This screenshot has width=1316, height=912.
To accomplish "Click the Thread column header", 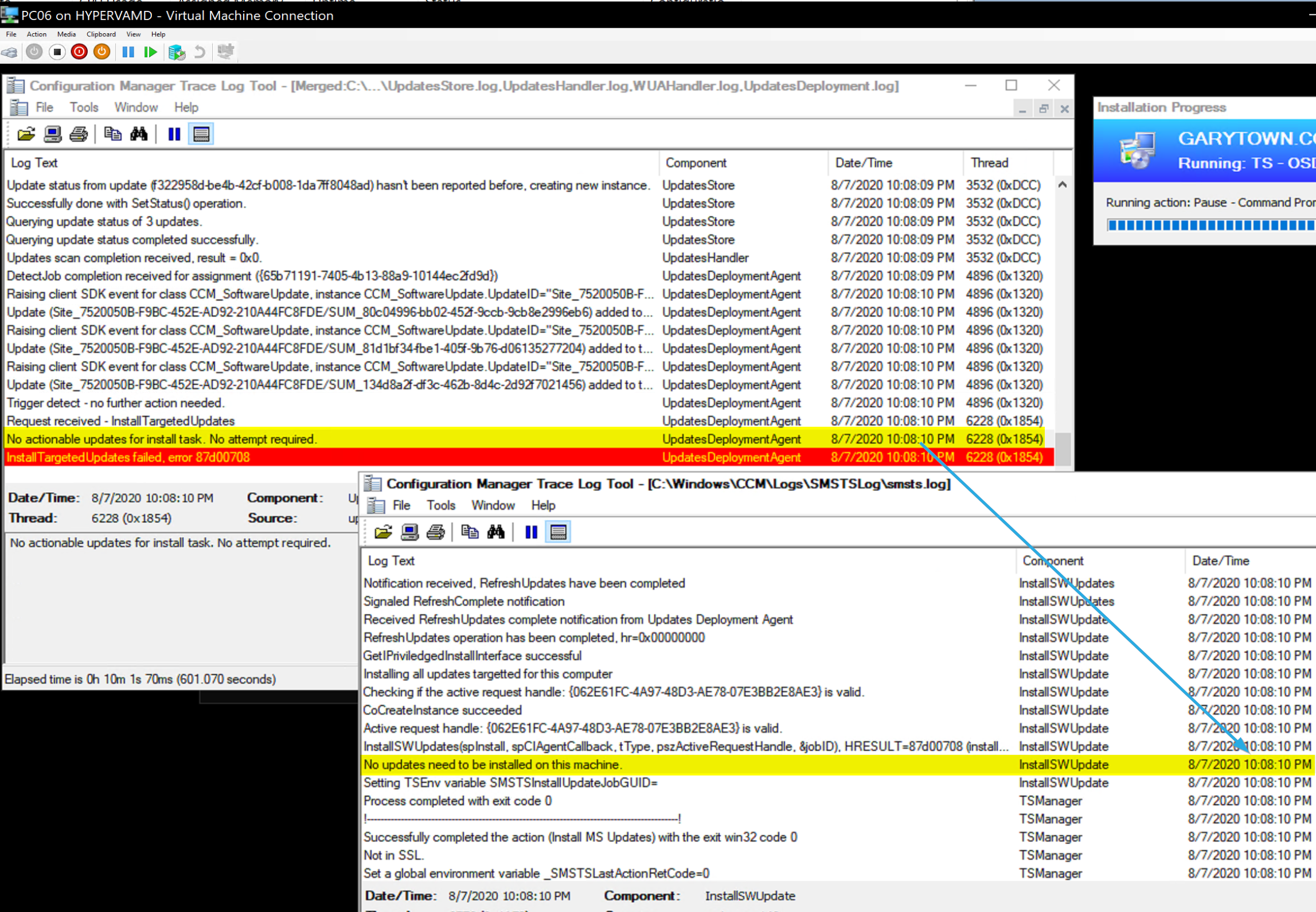I will tap(989, 163).
